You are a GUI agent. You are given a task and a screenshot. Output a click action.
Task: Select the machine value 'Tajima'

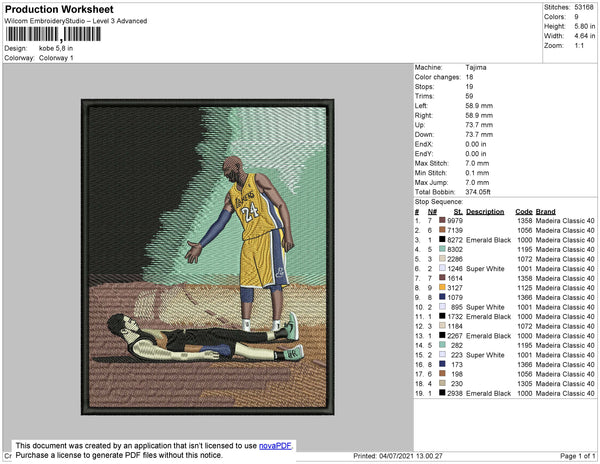coord(476,67)
